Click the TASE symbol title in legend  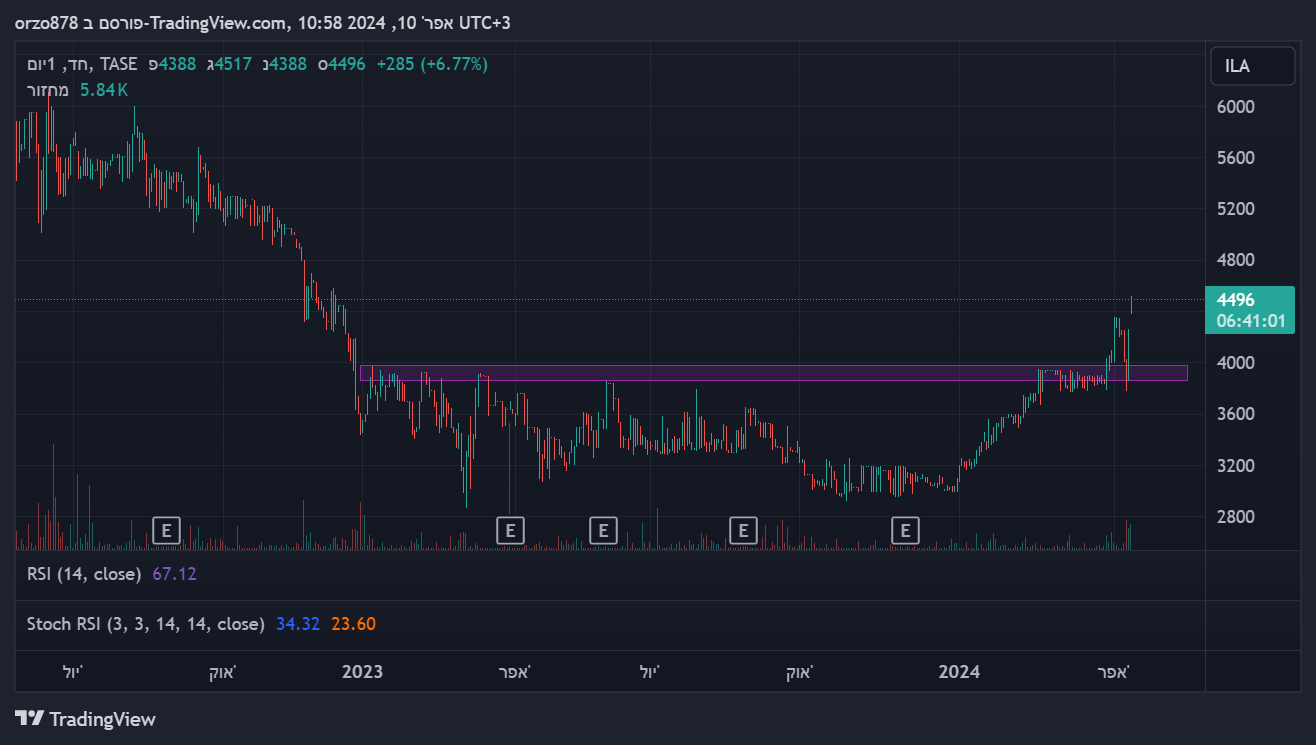point(83,64)
